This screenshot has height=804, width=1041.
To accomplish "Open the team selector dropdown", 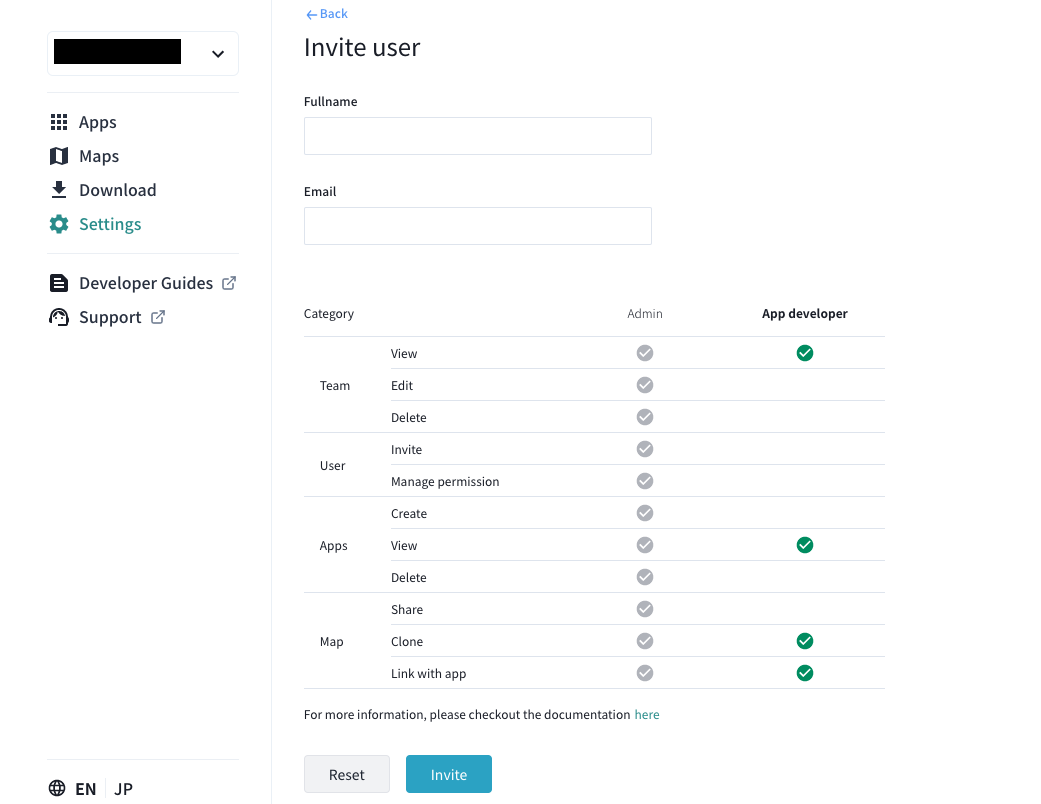I will tap(143, 53).
